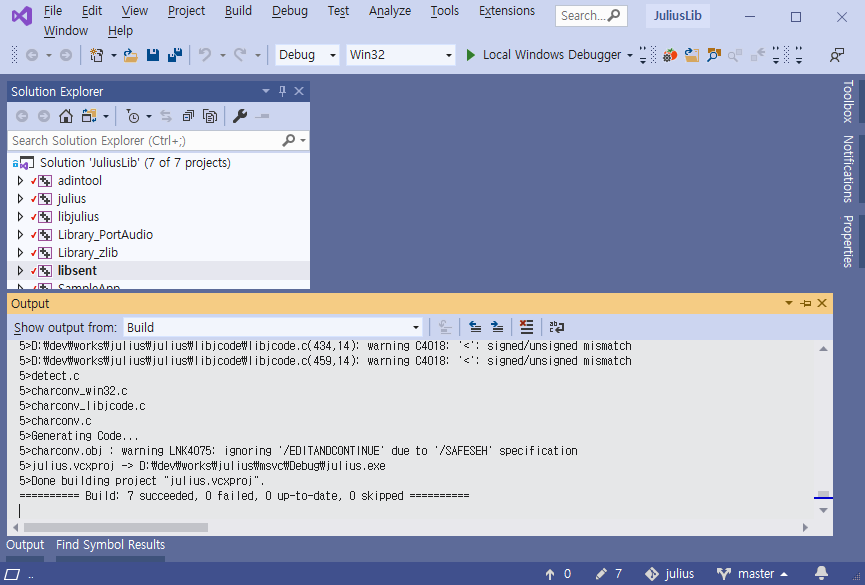Click the Save floppy disk icon
The height and width of the screenshot is (585, 865).
153,55
